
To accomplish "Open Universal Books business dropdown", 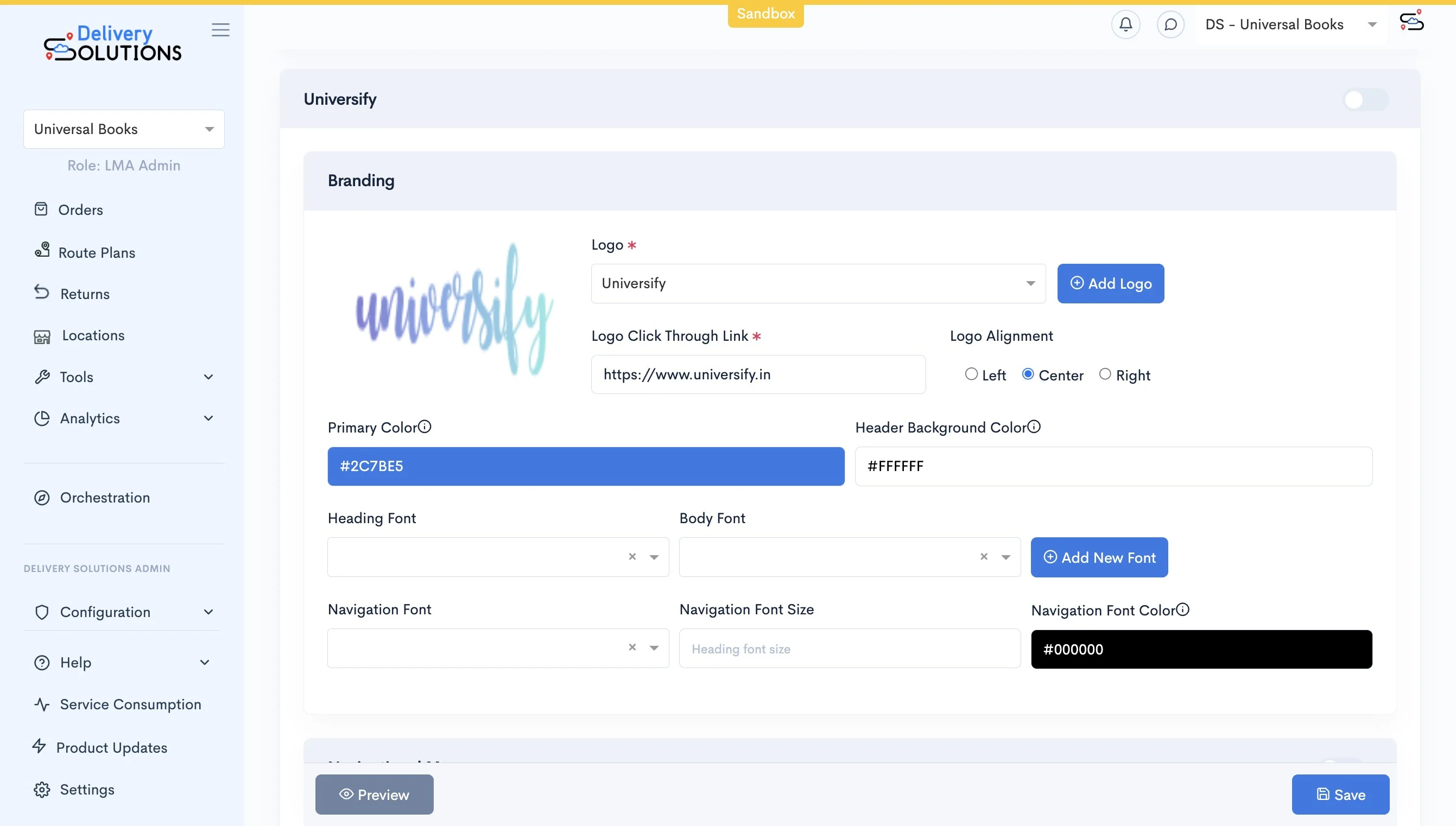I will [x=124, y=129].
